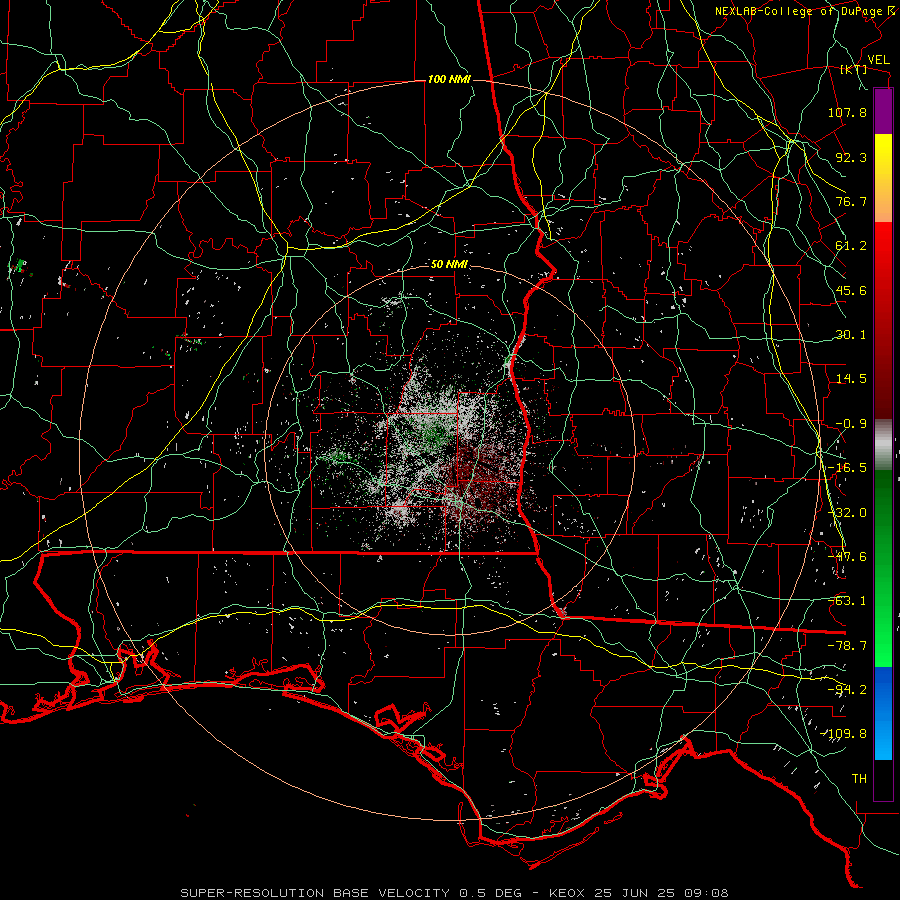This screenshot has width=900, height=900.
Task: Click the -78.7 legend value
Action: (x=847, y=646)
